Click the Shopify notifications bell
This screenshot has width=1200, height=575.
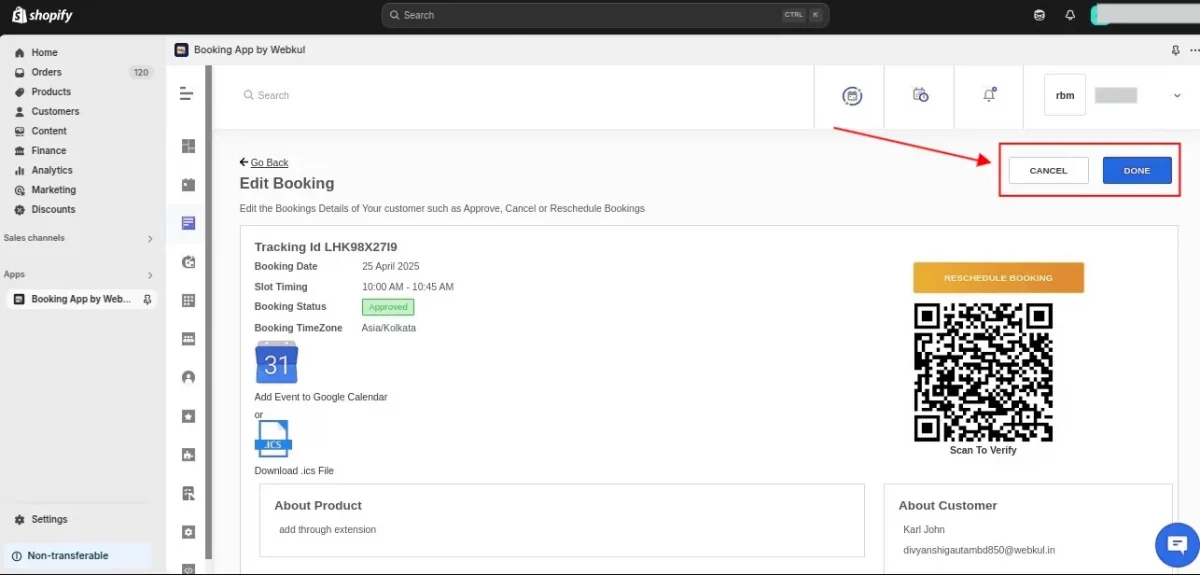click(x=1070, y=15)
